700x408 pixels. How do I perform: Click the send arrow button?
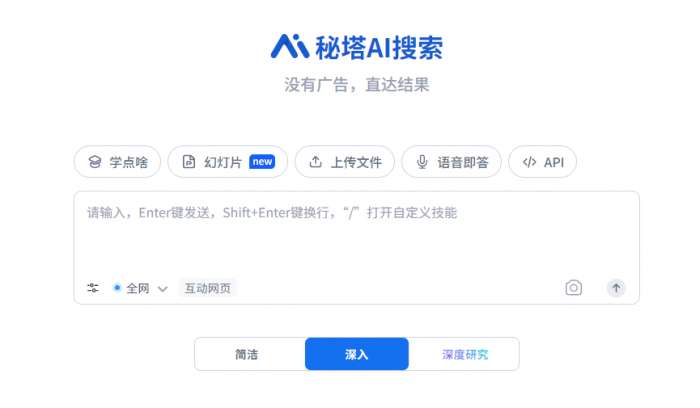coord(616,288)
